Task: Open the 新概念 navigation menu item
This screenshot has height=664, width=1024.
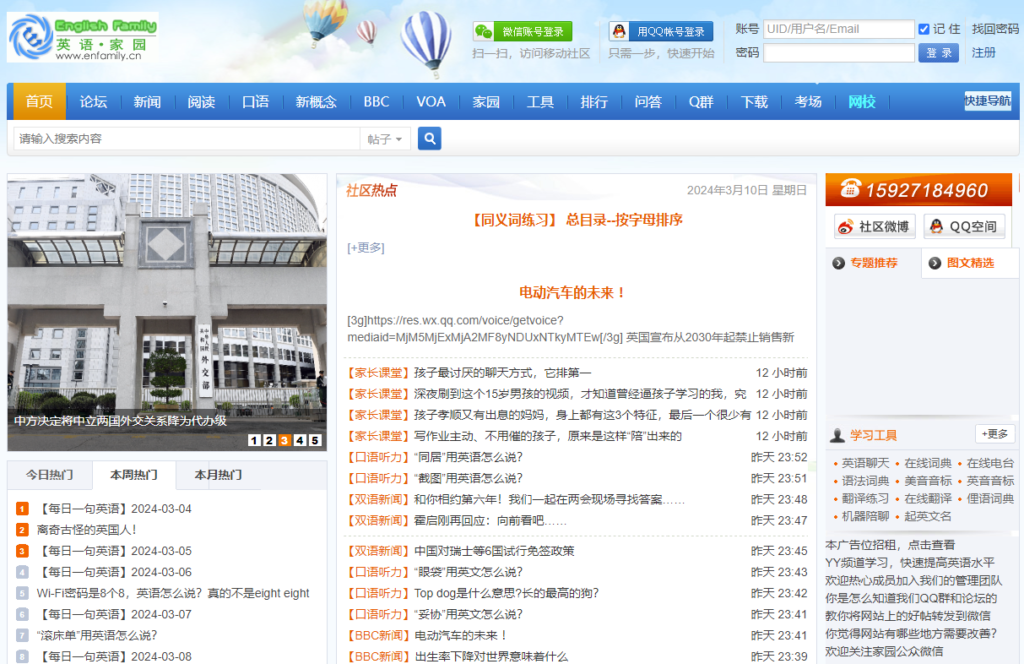Action: pos(316,102)
